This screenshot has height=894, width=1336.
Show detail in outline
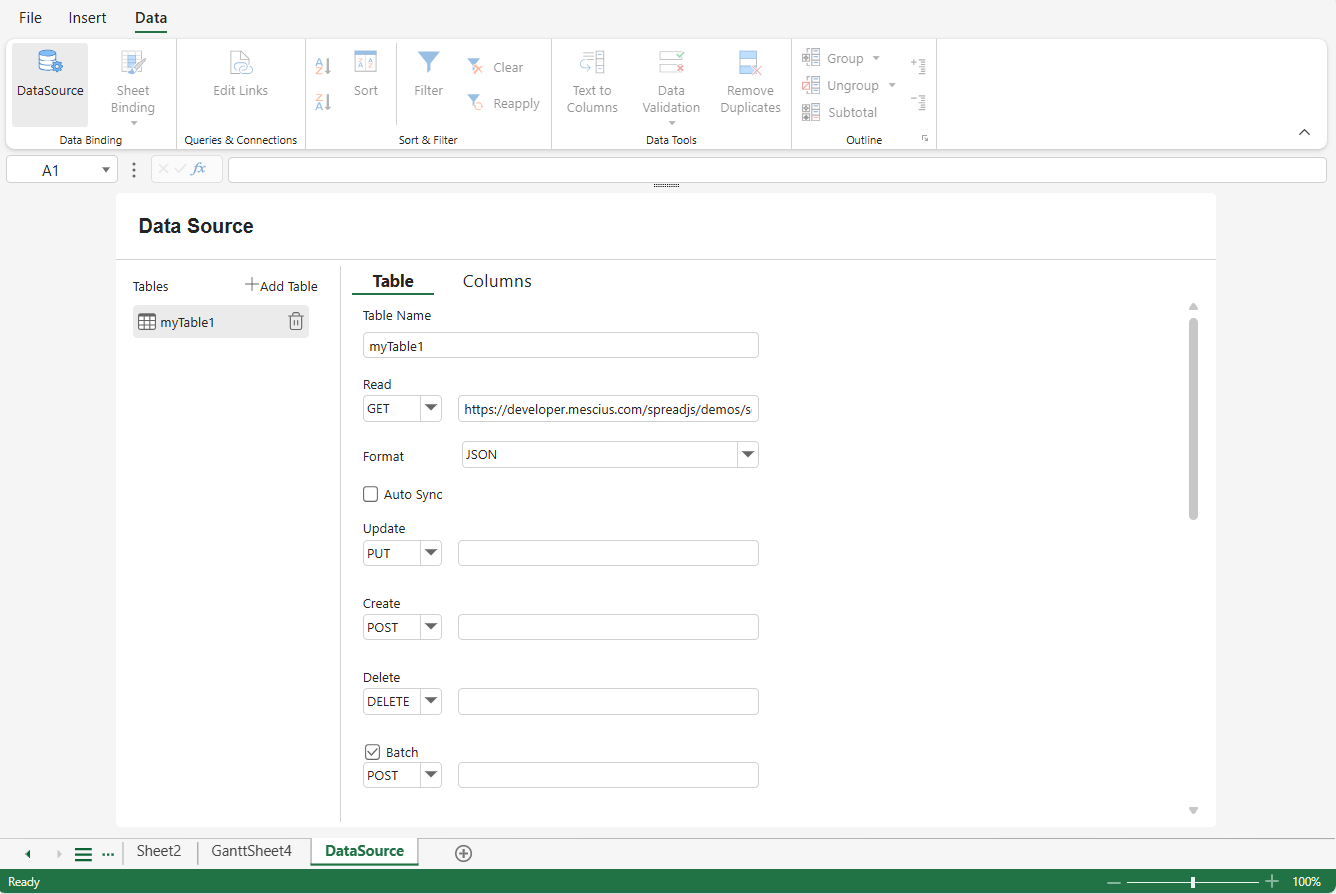tap(918, 66)
